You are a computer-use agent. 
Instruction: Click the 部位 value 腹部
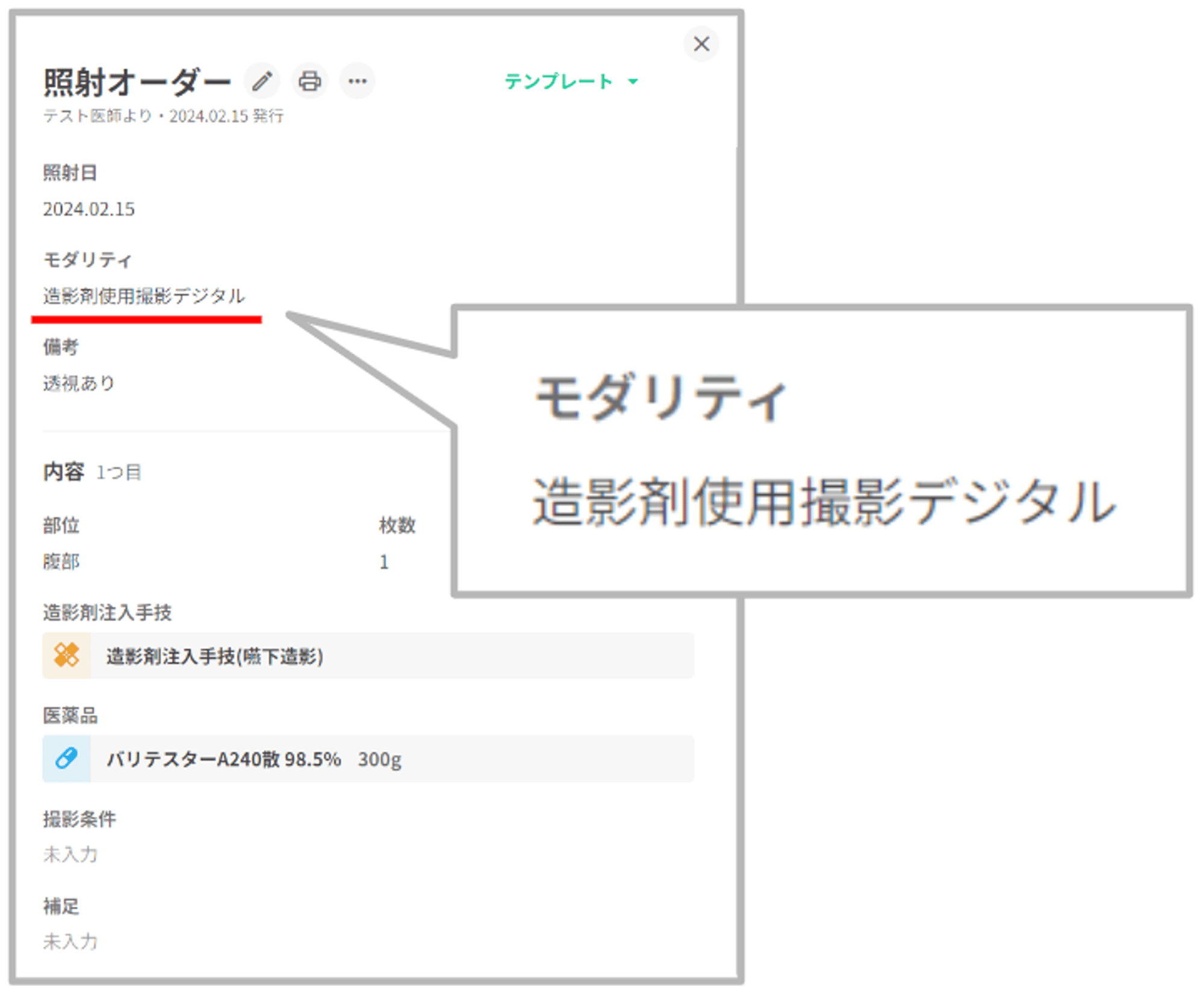pyautogui.click(x=61, y=562)
